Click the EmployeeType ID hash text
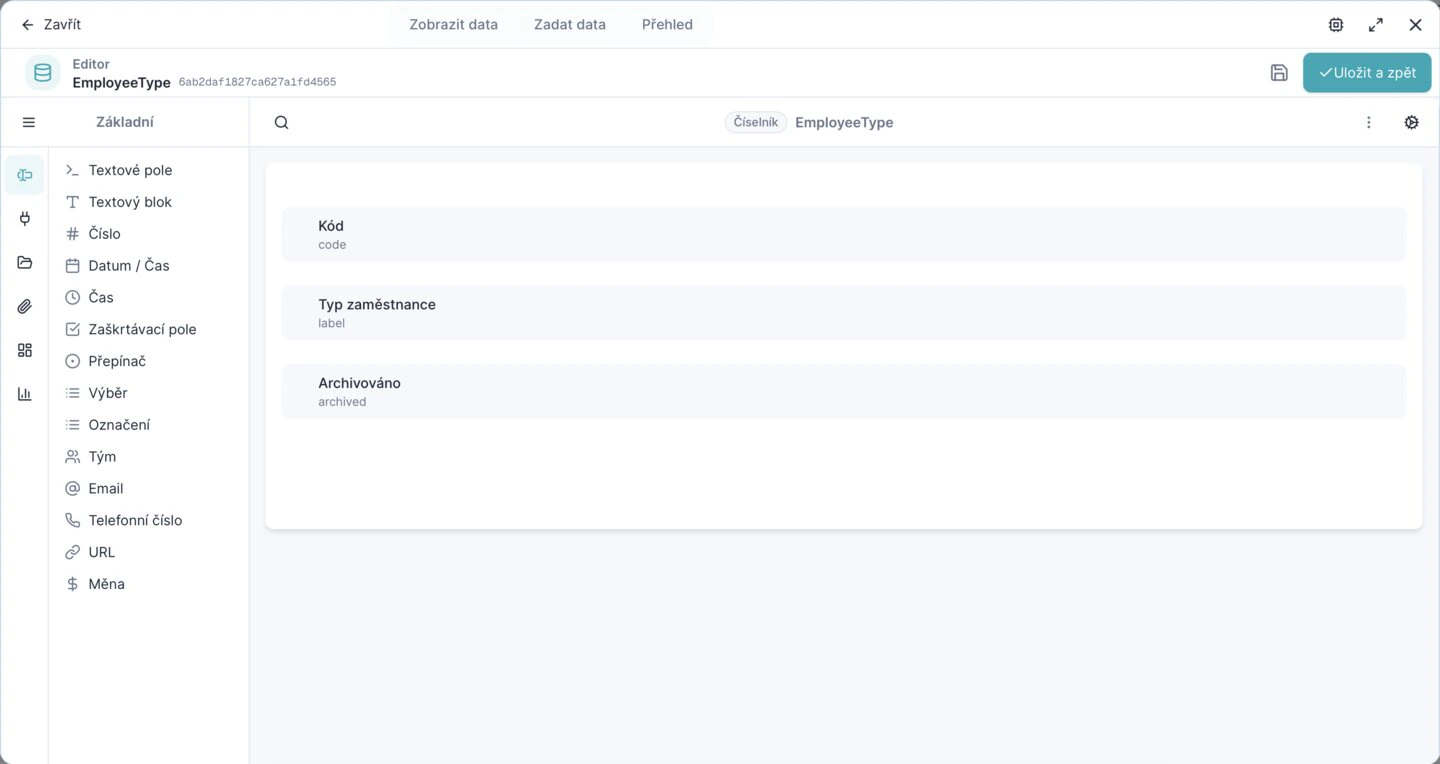 (x=257, y=82)
